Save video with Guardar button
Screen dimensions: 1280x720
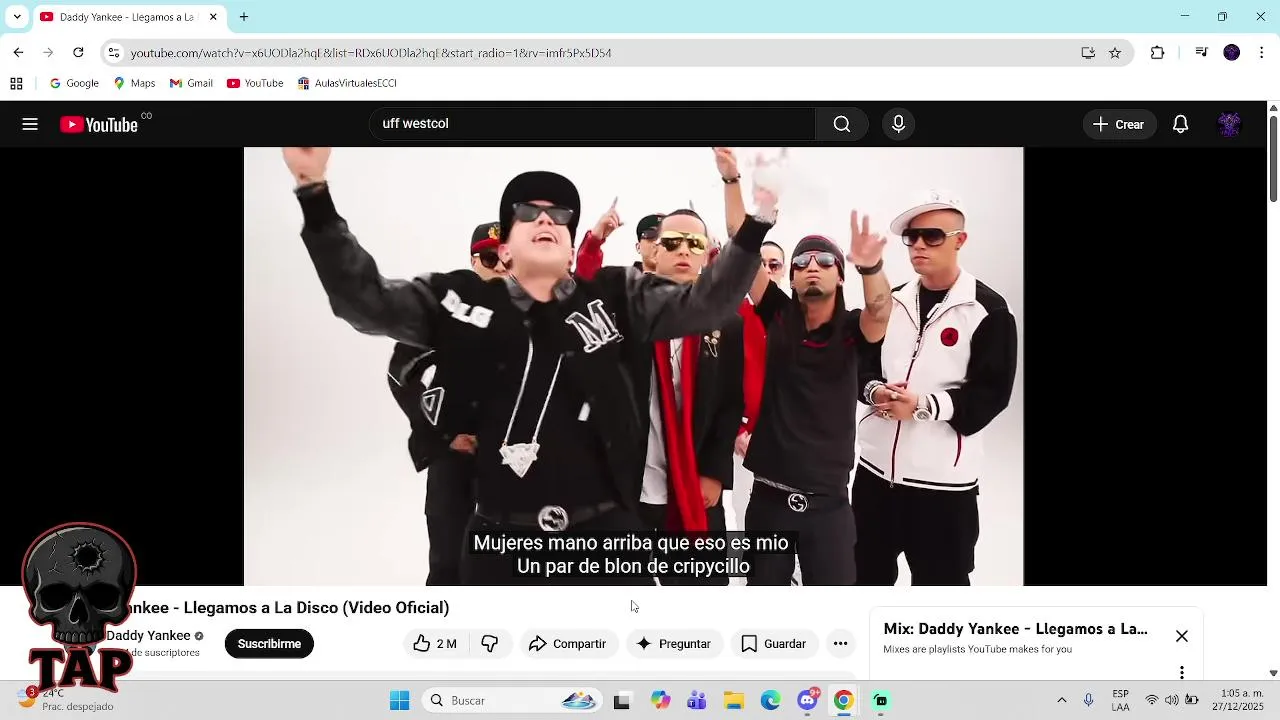pos(773,644)
